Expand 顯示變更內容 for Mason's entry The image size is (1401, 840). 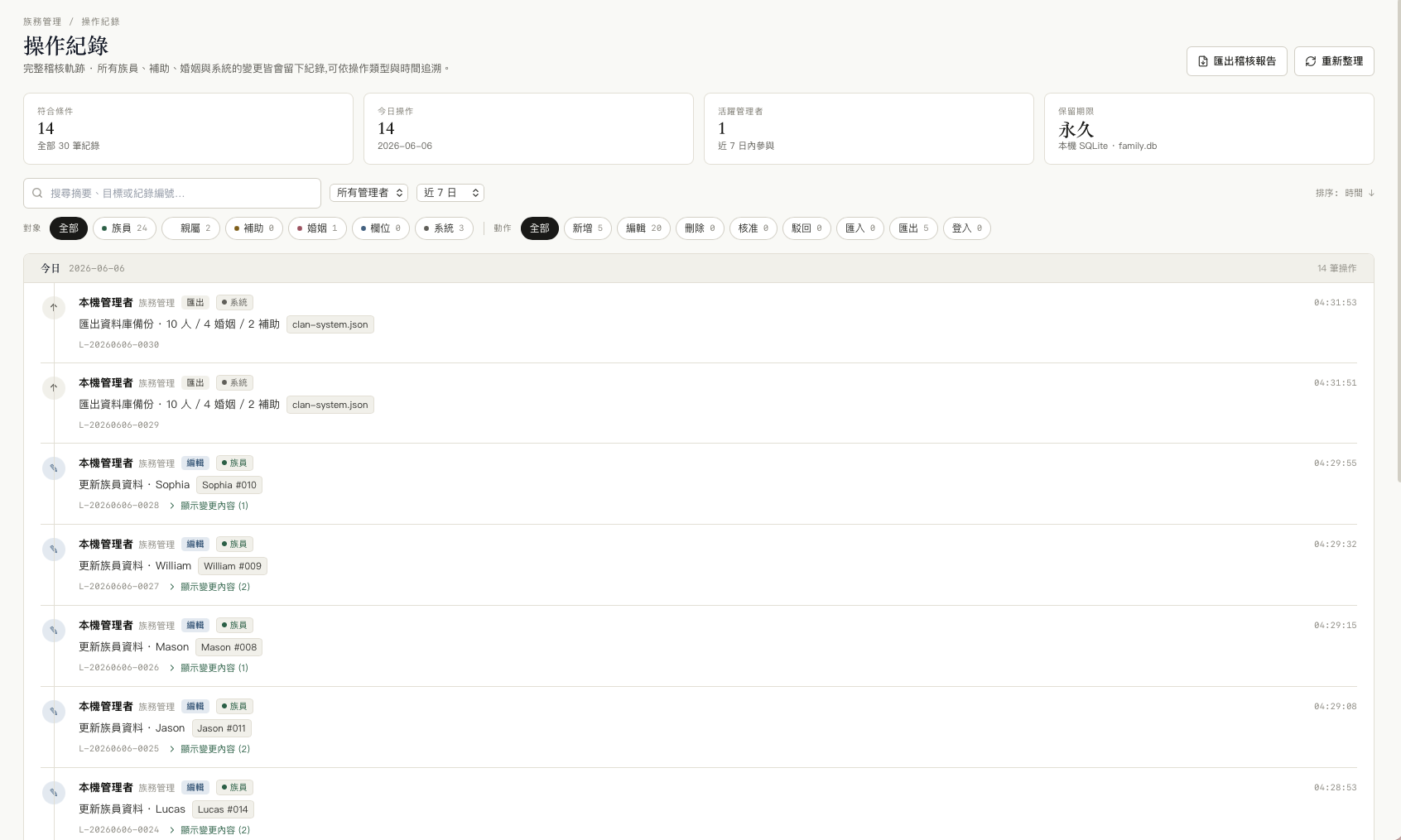tap(209, 668)
